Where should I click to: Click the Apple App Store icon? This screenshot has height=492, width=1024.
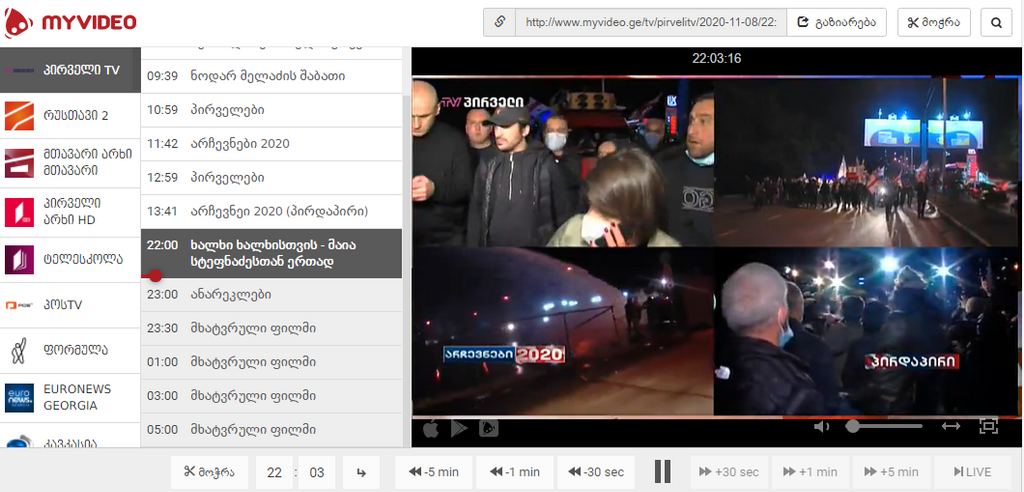[x=430, y=428]
